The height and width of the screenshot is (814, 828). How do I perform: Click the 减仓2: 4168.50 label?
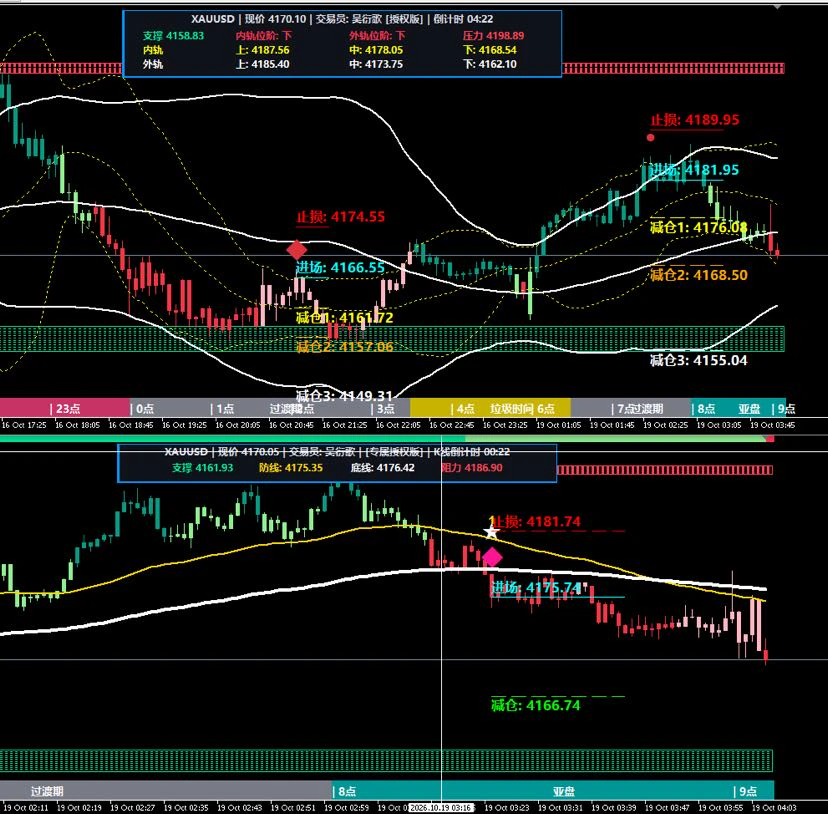point(699,275)
